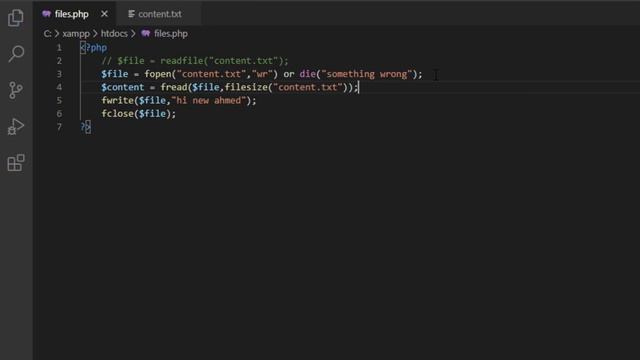Click the "something wrong" string
640x360 pixels.
point(367,74)
